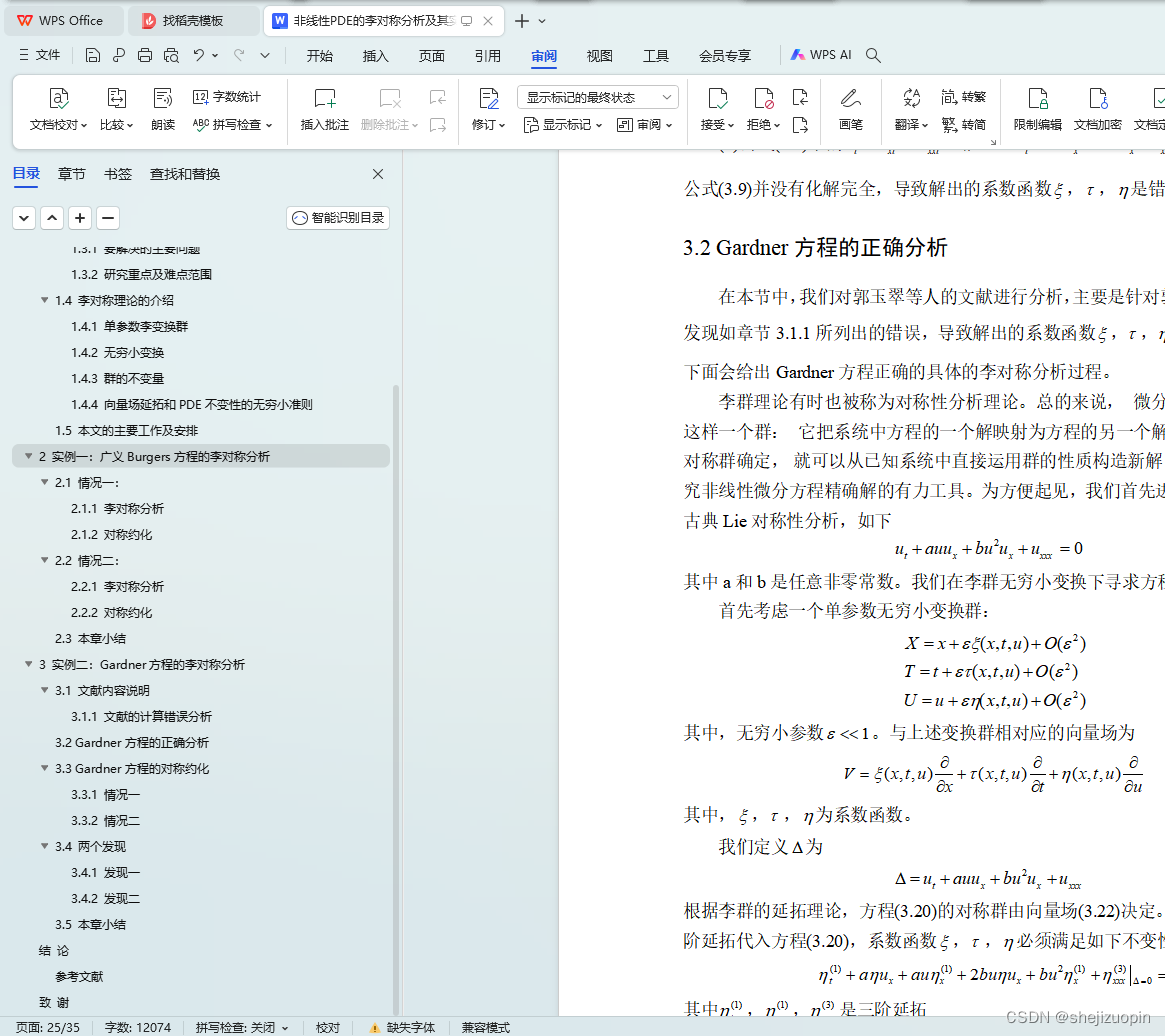This screenshot has height=1036, width=1165.
Task: Jump to 参考文献 in outline
Action: click(x=79, y=977)
